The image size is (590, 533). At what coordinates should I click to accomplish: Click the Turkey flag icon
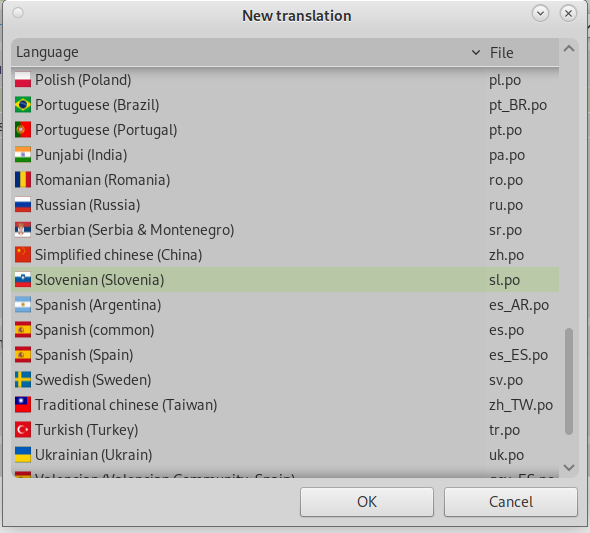pyautogui.click(x=23, y=430)
